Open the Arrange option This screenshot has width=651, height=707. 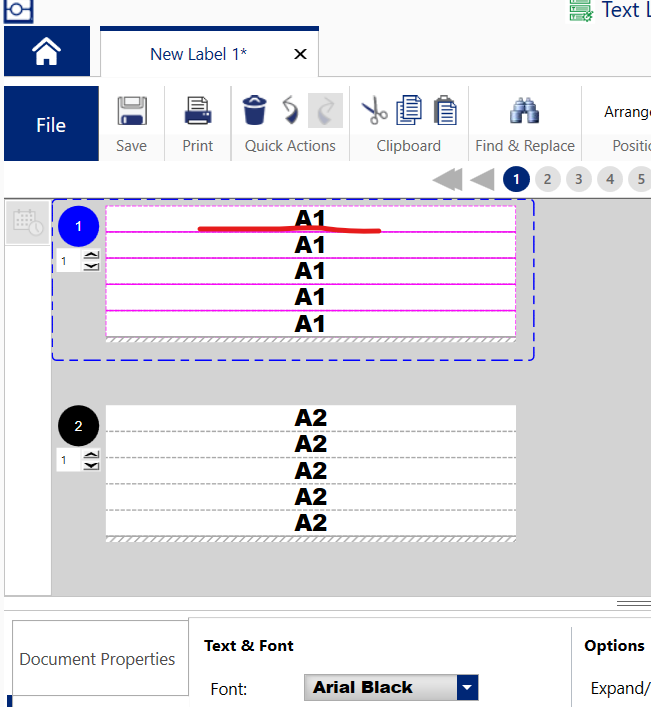click(x=627, y=112)
